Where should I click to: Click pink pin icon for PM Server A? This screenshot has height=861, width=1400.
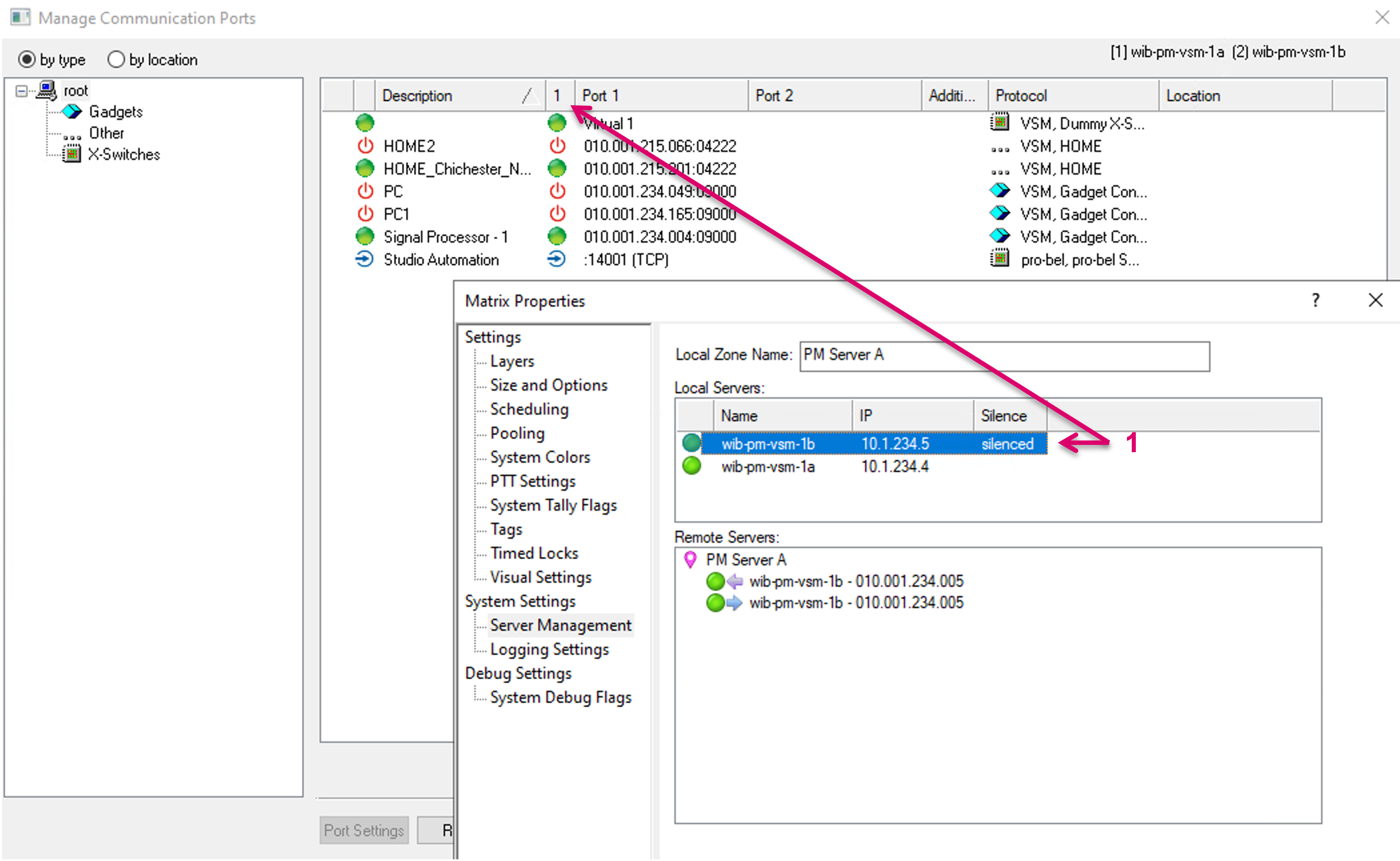690,560
